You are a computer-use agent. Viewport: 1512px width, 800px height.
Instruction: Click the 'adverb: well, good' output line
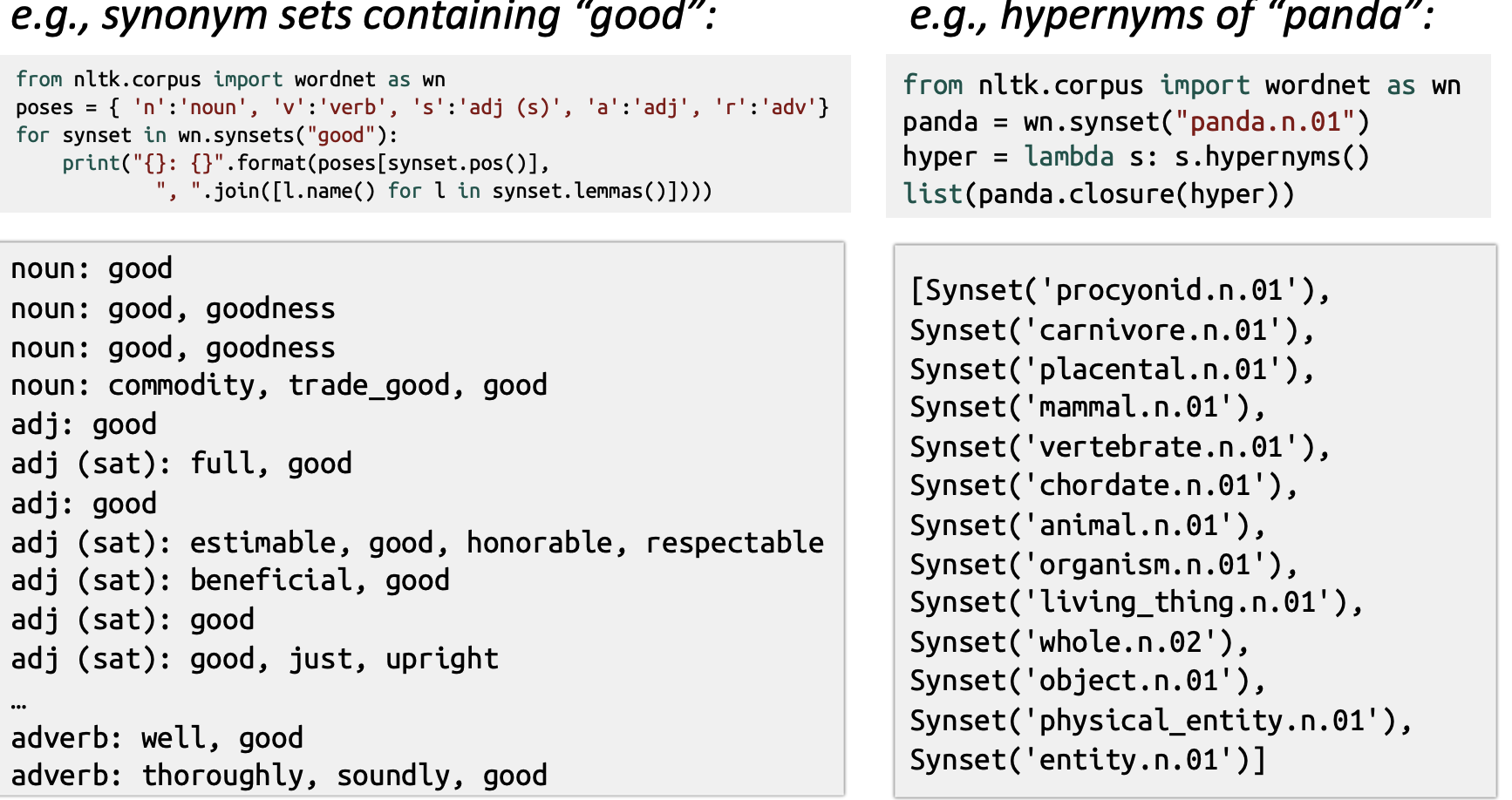(157, 739)
